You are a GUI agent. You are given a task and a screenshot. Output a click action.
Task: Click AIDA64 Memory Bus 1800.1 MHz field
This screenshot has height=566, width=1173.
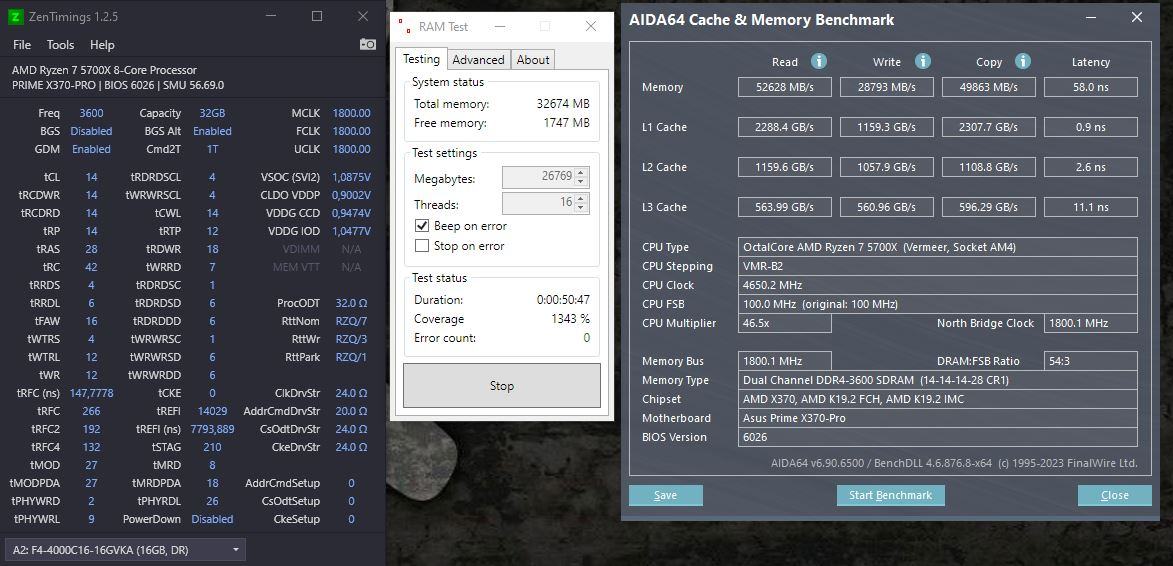[x=785, y=361]
